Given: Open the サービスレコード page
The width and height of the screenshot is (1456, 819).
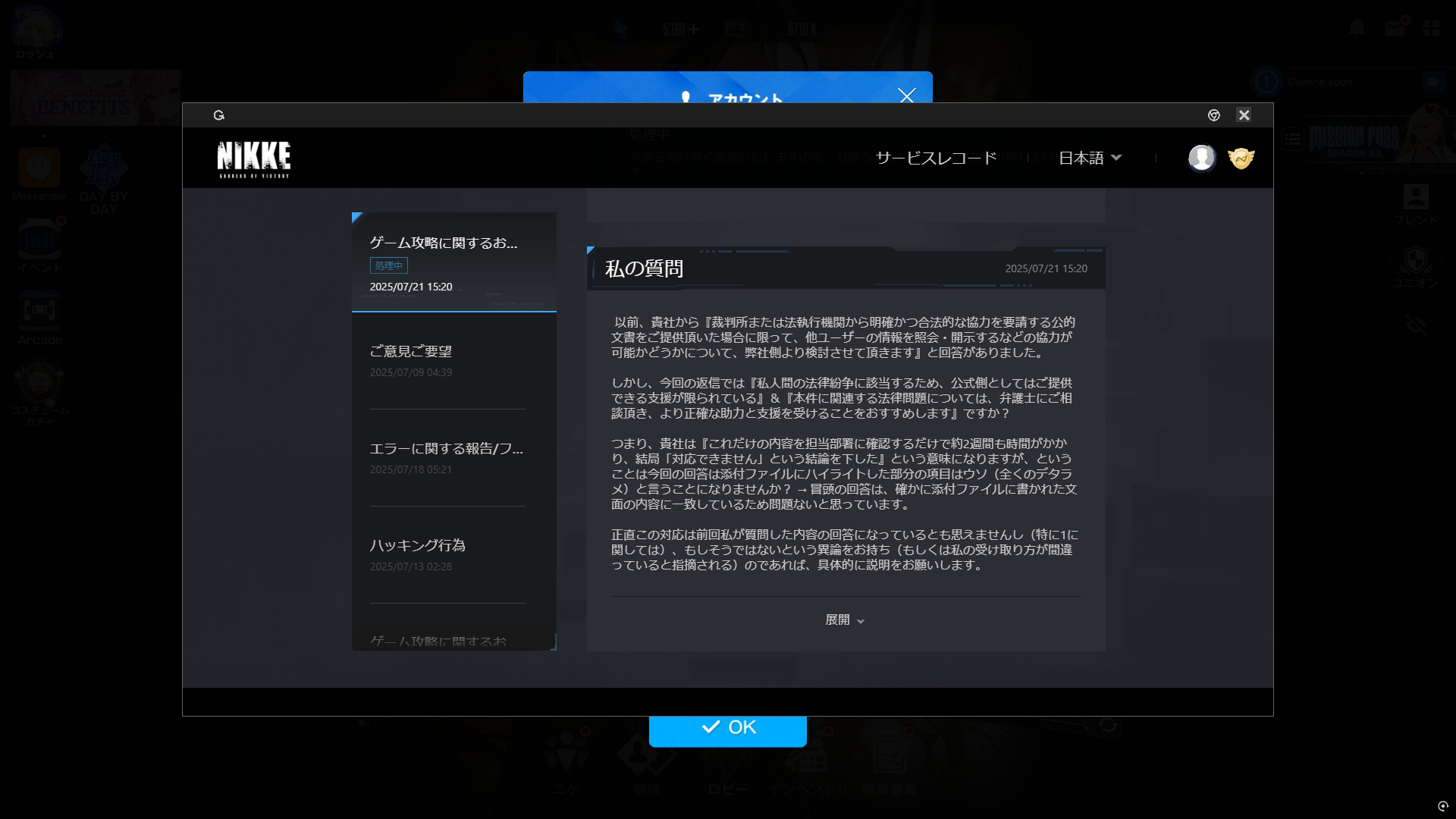Looking at the screenshot, I should pos(936,158).
